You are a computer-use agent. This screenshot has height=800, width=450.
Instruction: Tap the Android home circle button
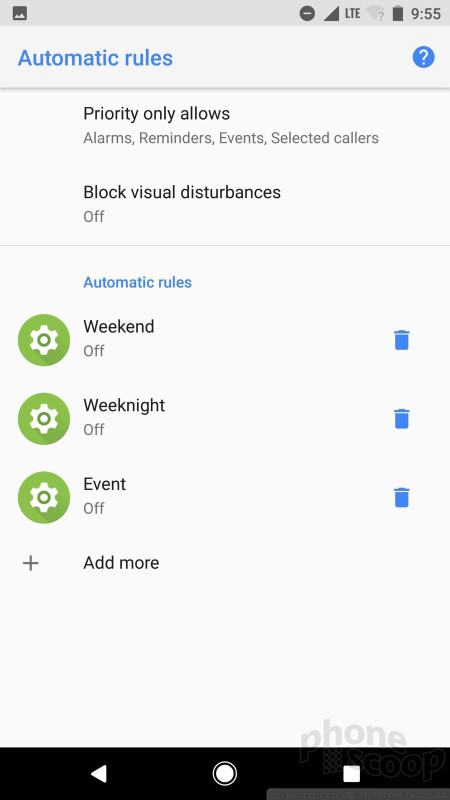(224, 773)
